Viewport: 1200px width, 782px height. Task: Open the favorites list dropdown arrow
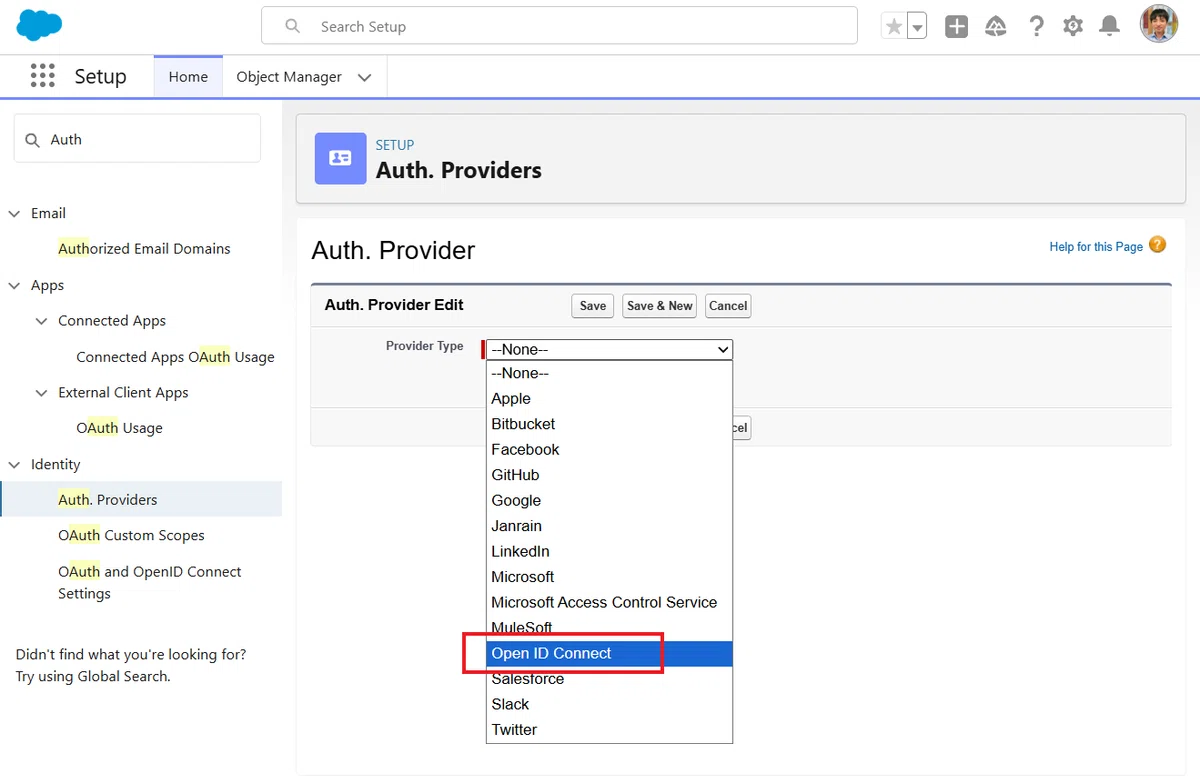(917, 27)
